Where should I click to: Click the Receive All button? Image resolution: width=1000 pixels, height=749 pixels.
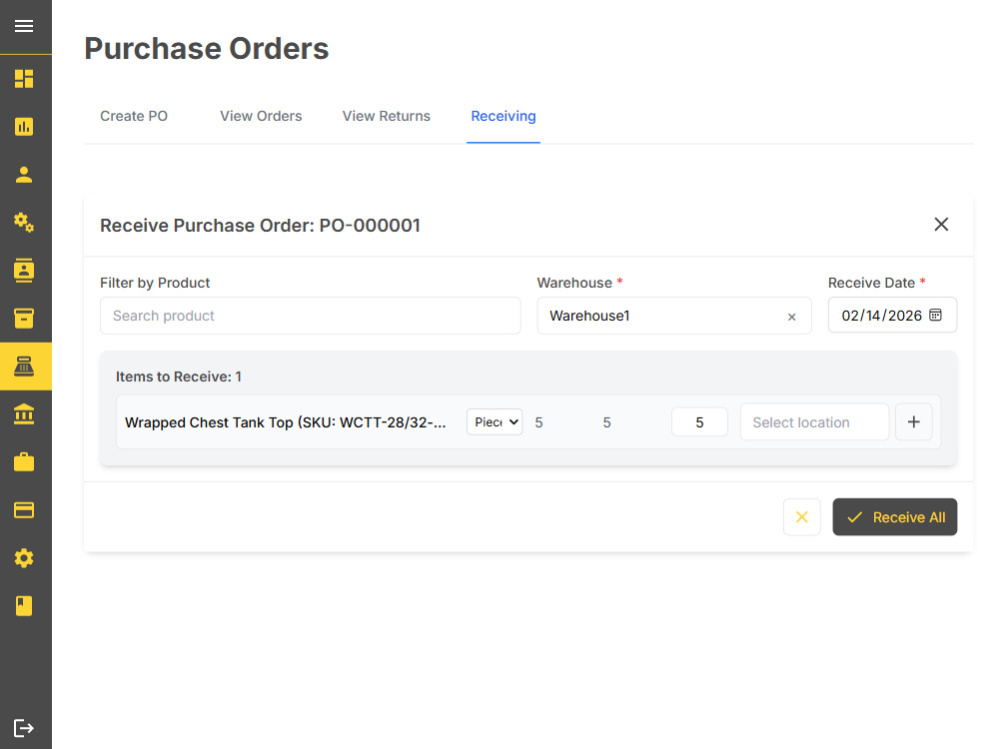(x=894, y=517)
